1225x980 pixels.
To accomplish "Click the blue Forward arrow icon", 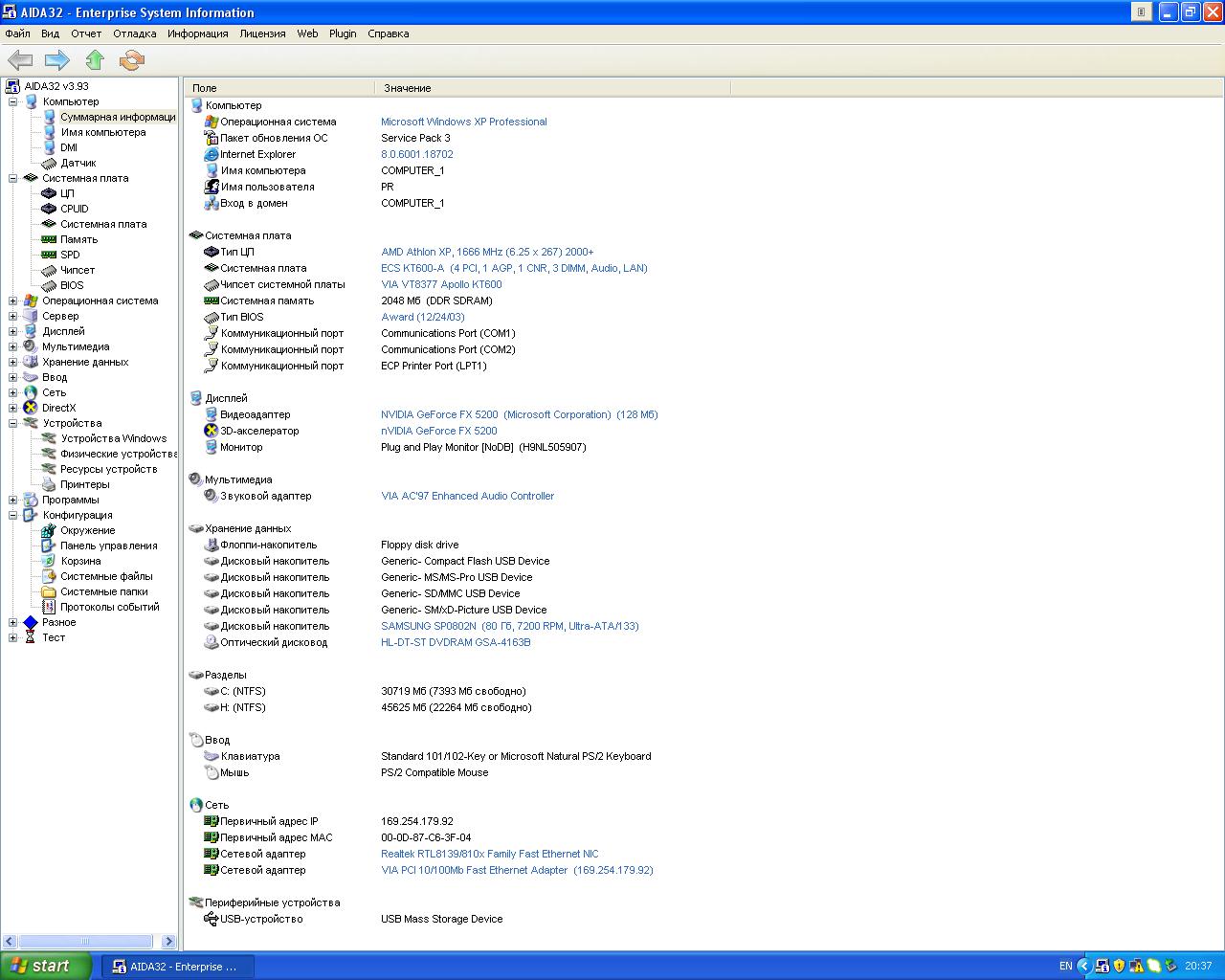I will [x=57, y=60].
